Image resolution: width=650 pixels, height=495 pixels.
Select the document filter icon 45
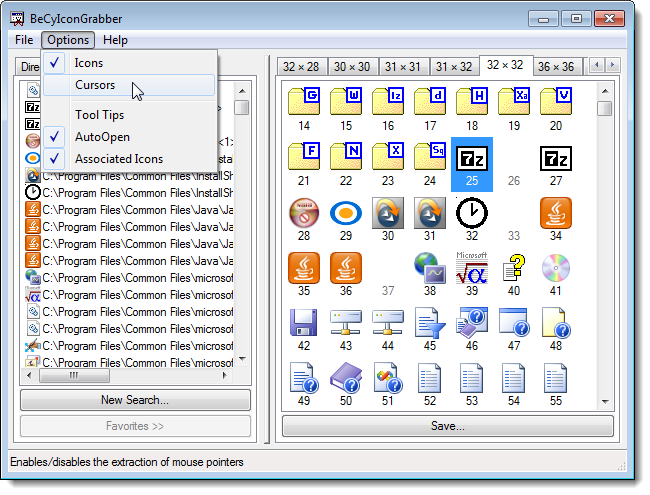point(430,323)
